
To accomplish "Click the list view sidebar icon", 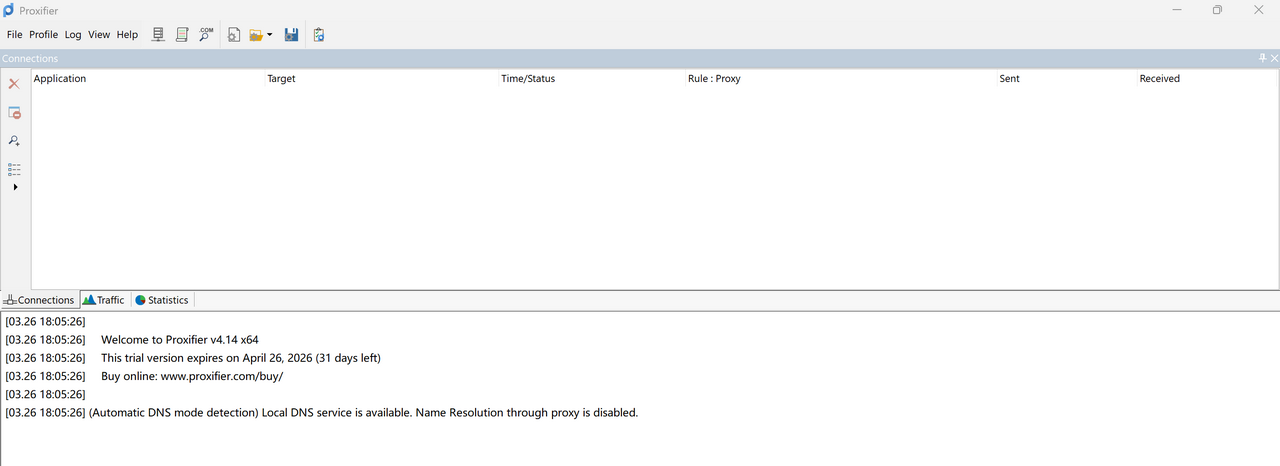I will [x=14, y=169].
